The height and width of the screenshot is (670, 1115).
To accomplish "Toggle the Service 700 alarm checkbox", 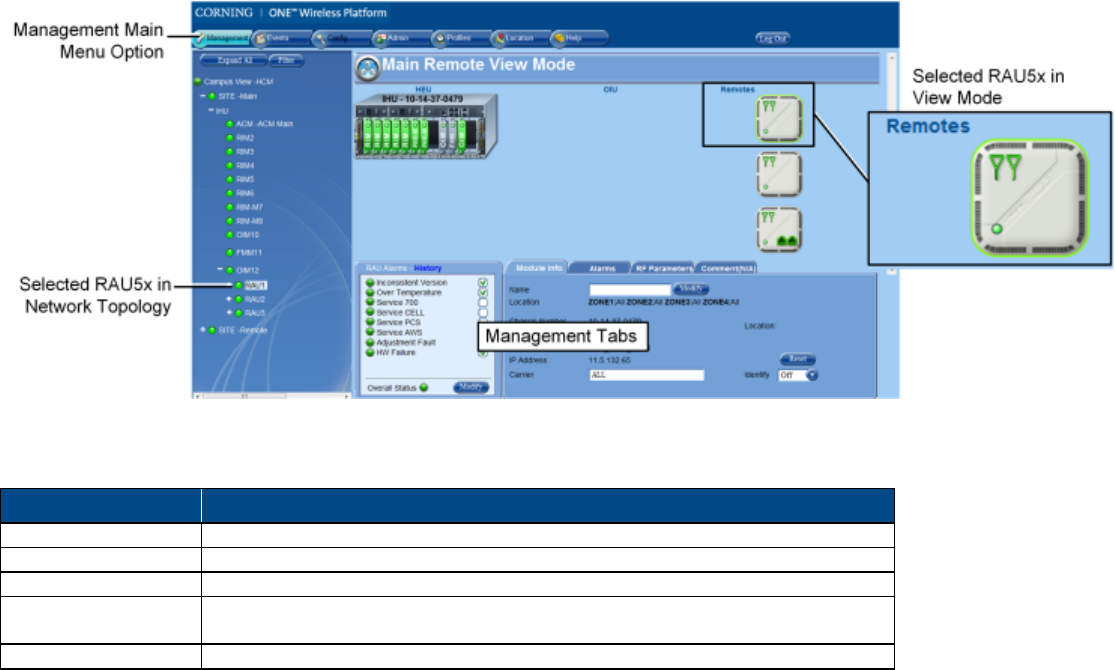I will [483, 302].
